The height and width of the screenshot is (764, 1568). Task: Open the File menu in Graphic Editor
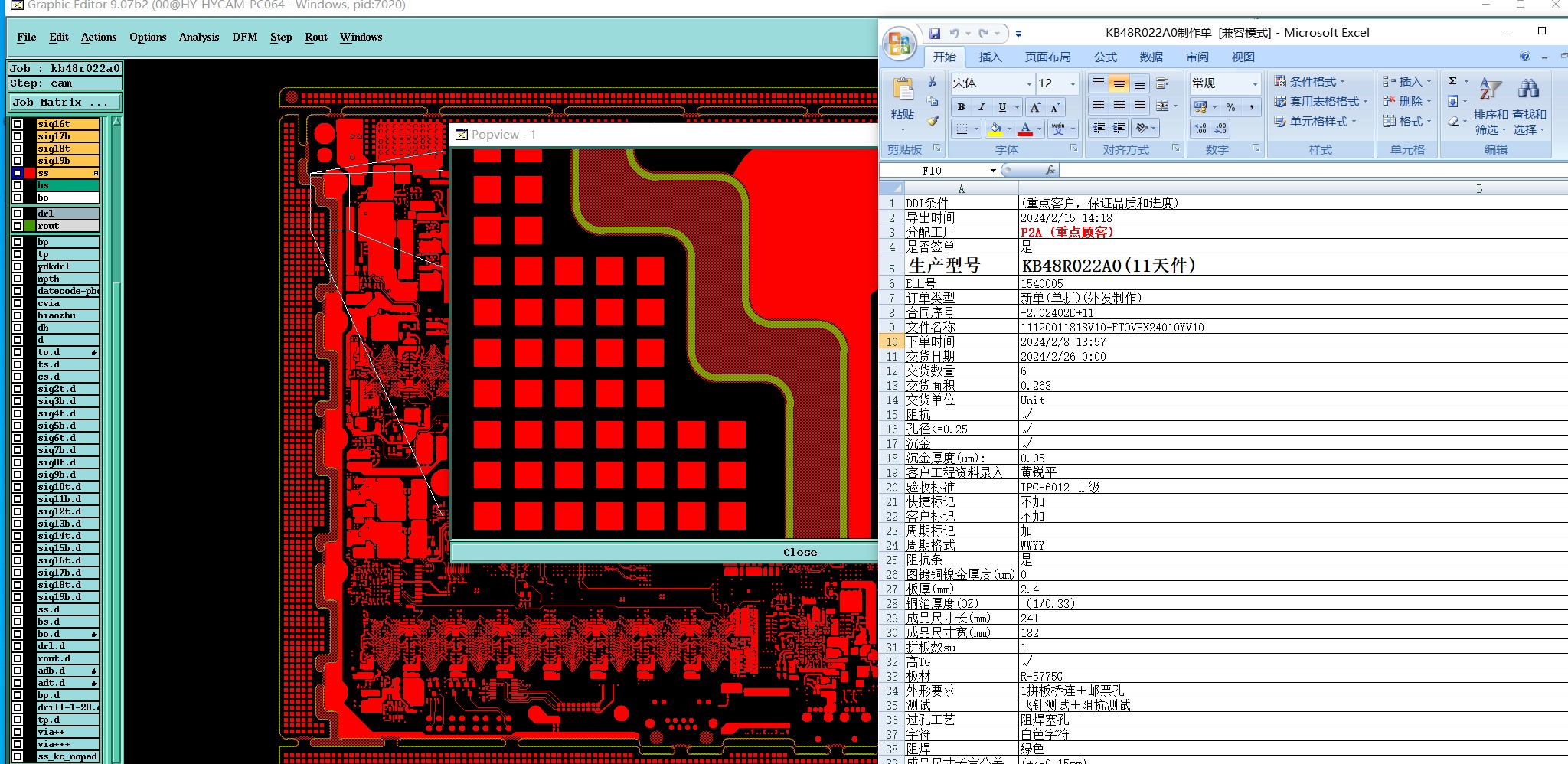tap(27, 37)
